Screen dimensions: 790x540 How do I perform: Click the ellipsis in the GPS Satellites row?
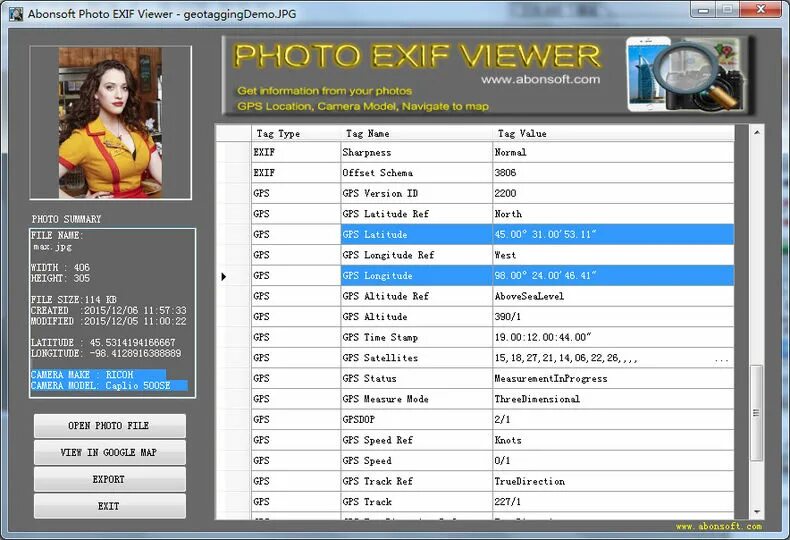pos(721,360)
